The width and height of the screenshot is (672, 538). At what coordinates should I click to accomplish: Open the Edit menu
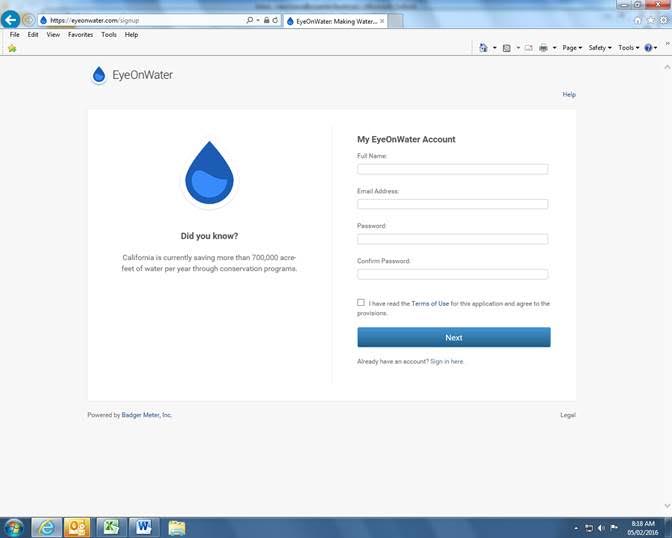pyautogui.click(x=33, y=35)
